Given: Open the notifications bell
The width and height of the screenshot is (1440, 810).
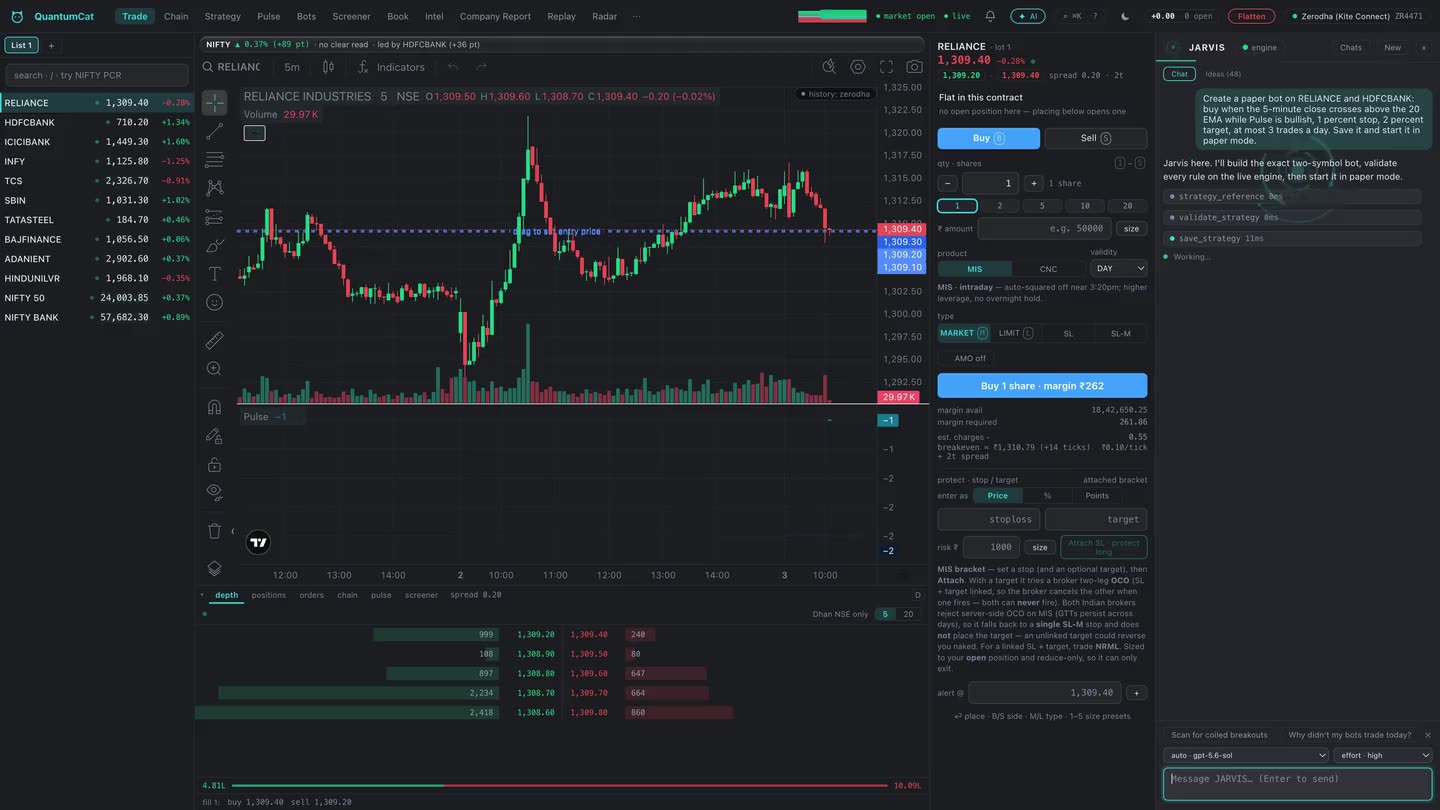Looking at the screenshot, I should (990, 16).
